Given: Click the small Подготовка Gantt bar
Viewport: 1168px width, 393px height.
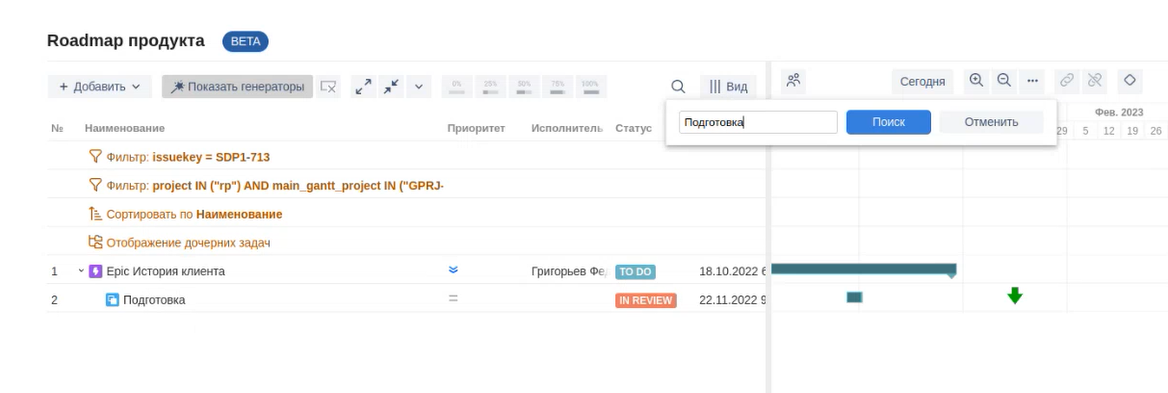Looking at the screenshot, I should [x=854, y=297].
